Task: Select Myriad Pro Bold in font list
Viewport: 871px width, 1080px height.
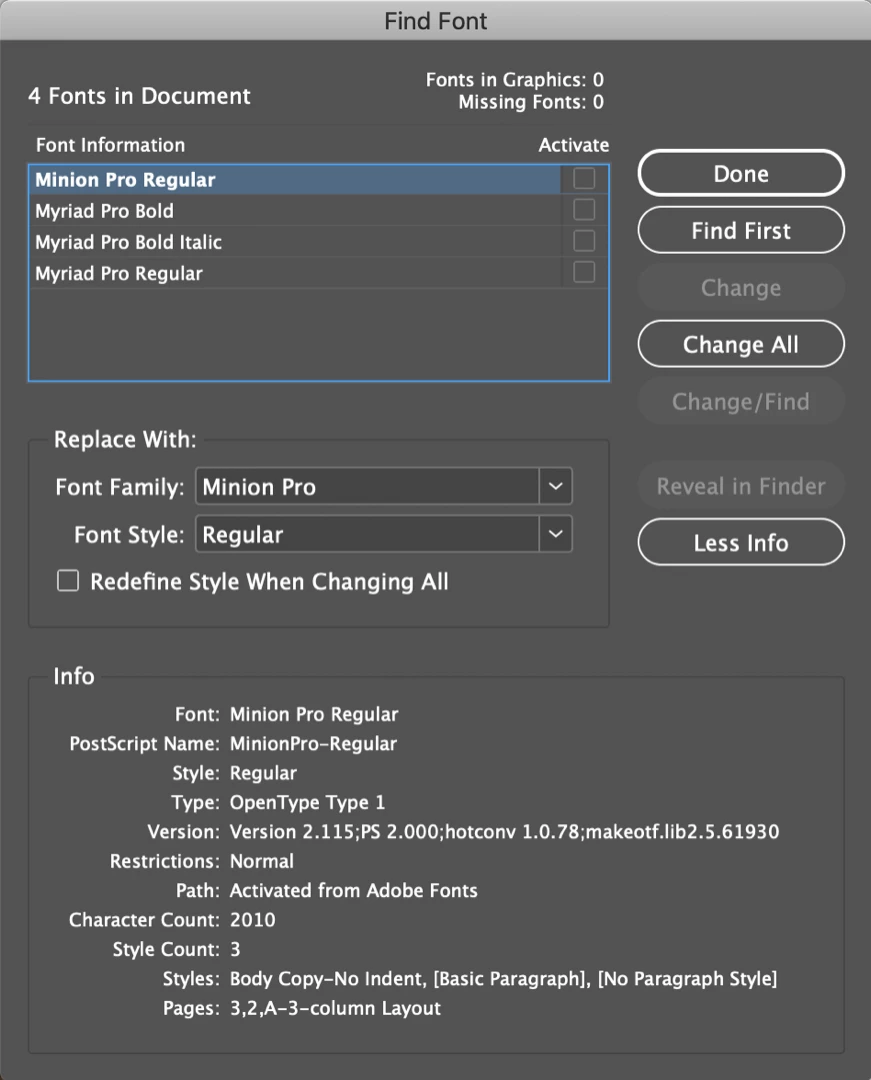Action: 295,210
